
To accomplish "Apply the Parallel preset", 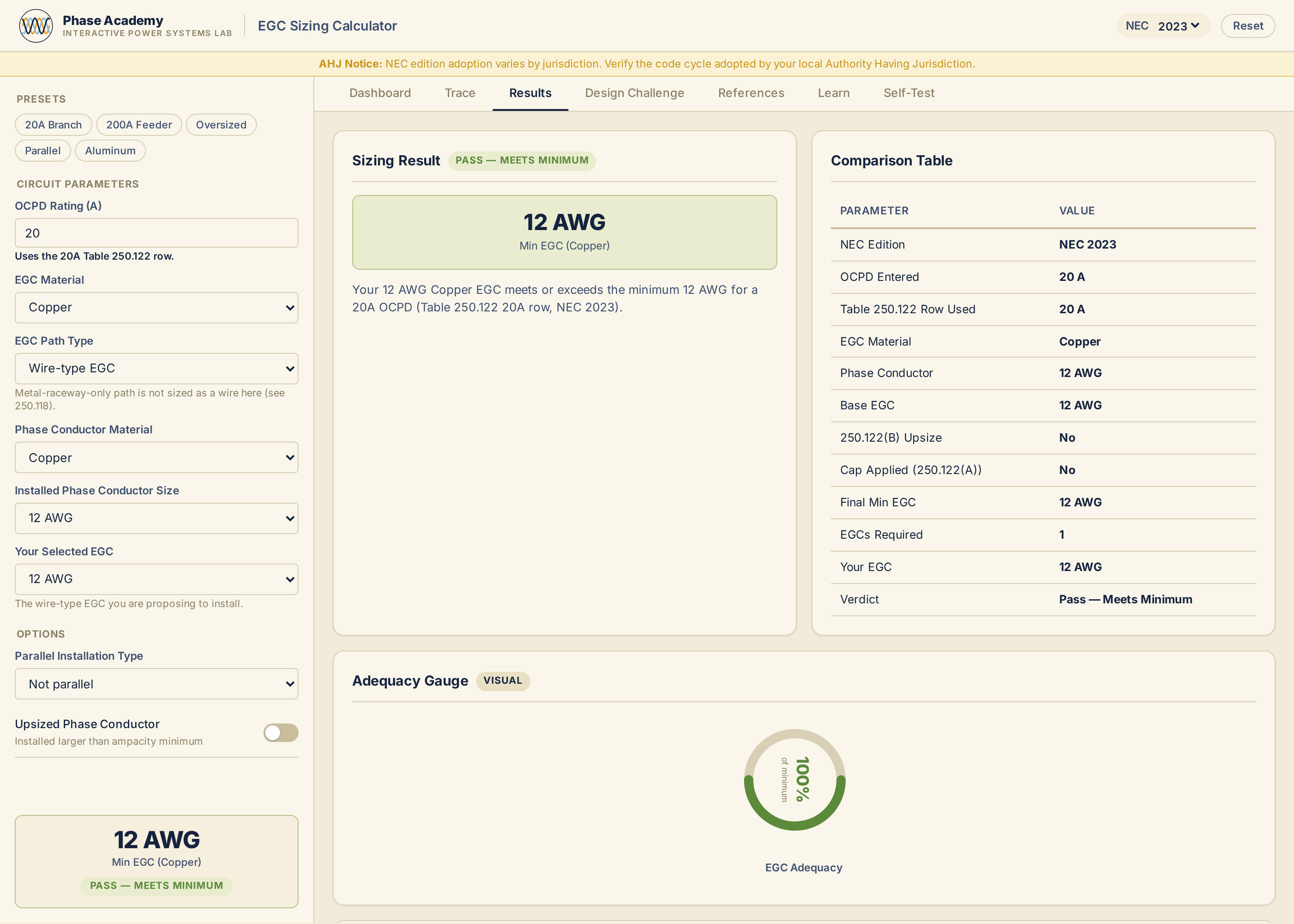I will 43,151.
